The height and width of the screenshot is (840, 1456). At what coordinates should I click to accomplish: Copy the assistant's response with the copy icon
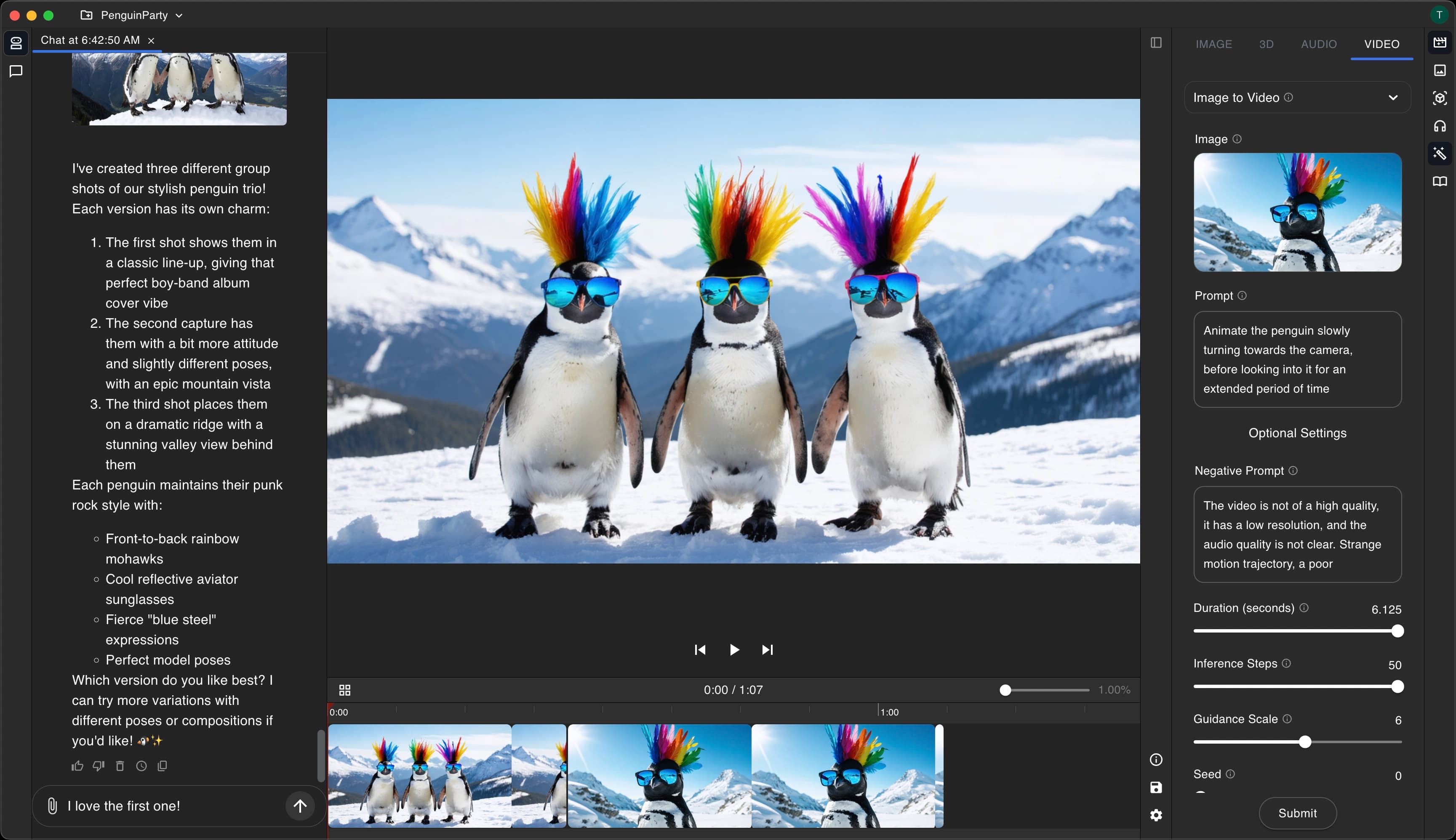click(x=163, y=766)
